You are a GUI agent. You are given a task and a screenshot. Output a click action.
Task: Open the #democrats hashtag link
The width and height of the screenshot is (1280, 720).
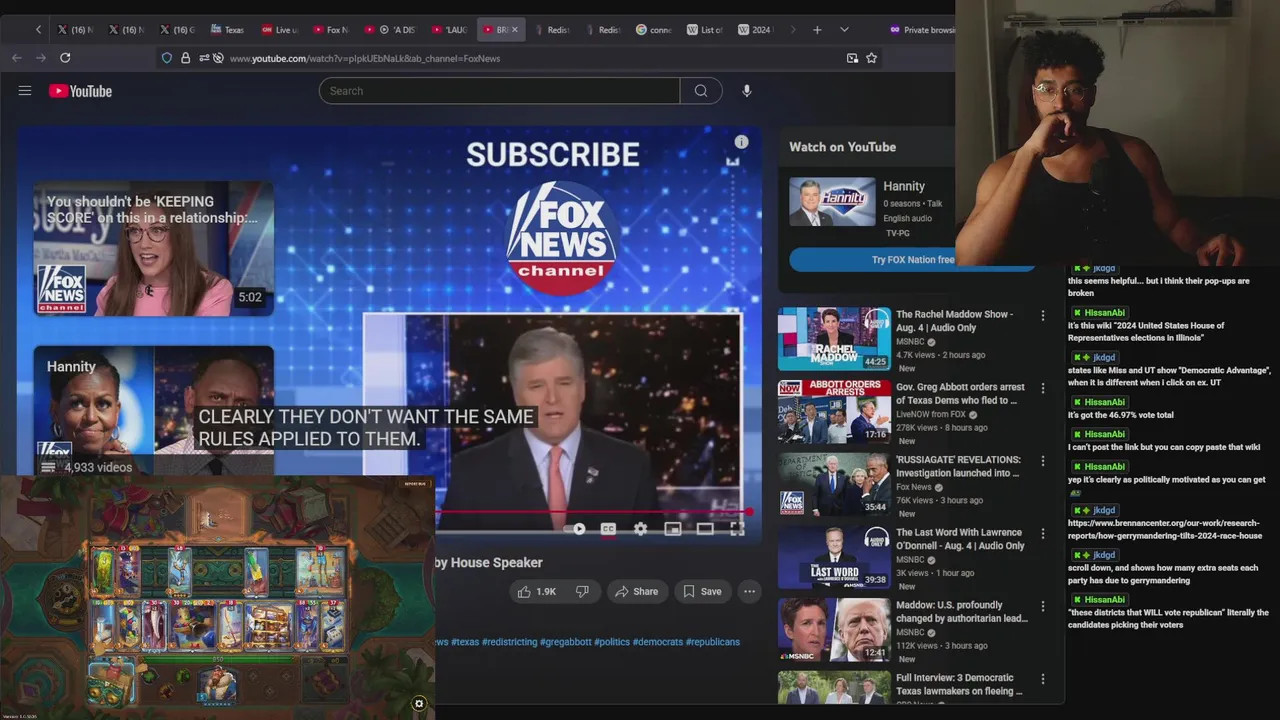[657, 642]
